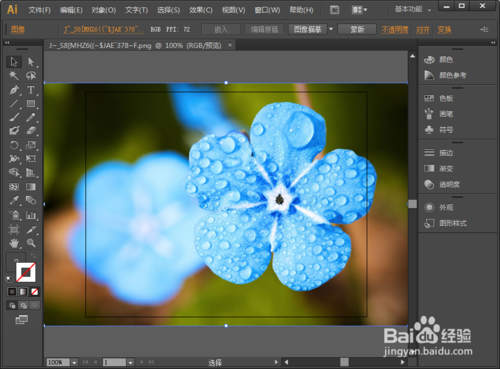This screenshot has height=369, width=500.
Task: Open the 文件(F) menu
Action: click(x=39, y=10)
